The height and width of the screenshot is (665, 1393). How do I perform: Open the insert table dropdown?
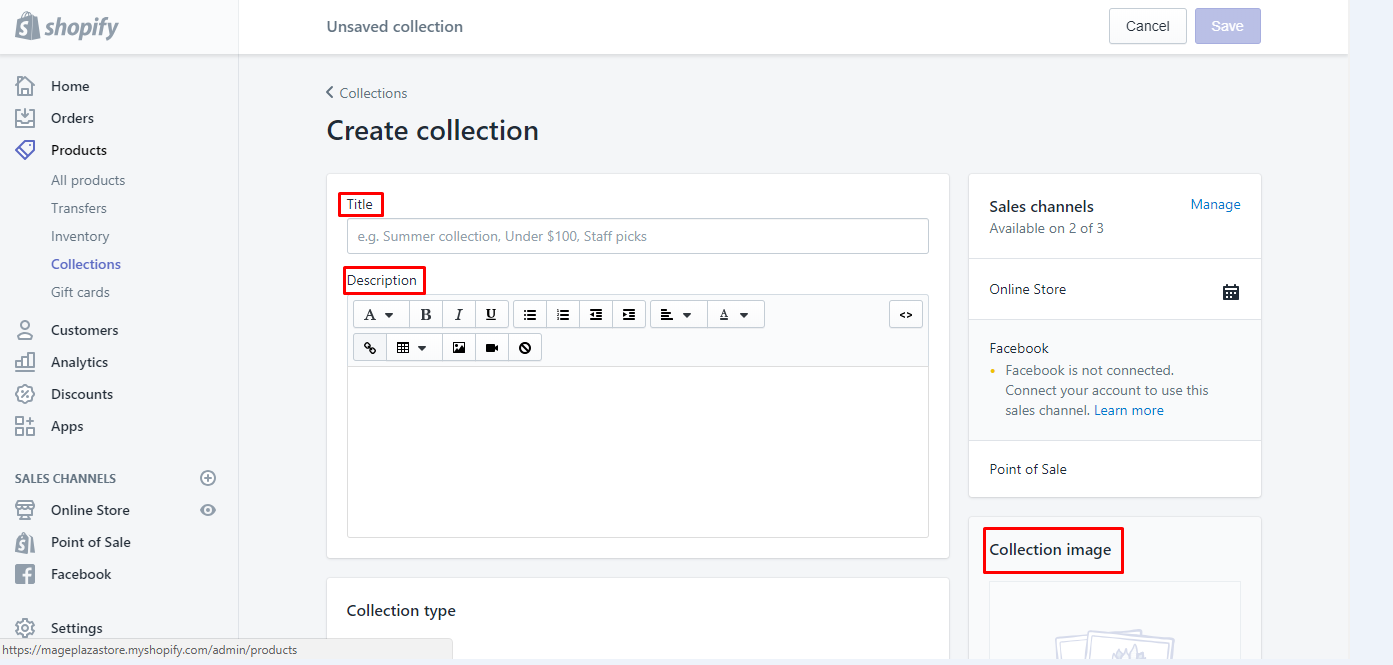pos(414,347)
